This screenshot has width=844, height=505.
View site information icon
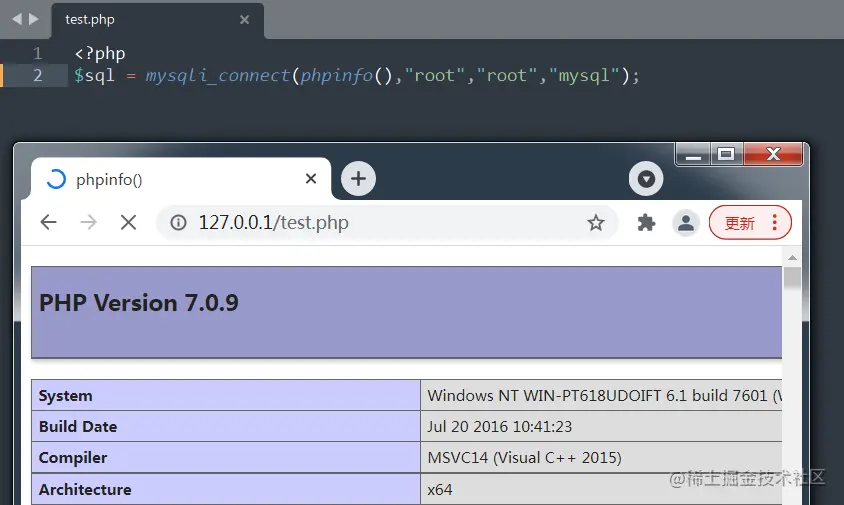[178, 222]
